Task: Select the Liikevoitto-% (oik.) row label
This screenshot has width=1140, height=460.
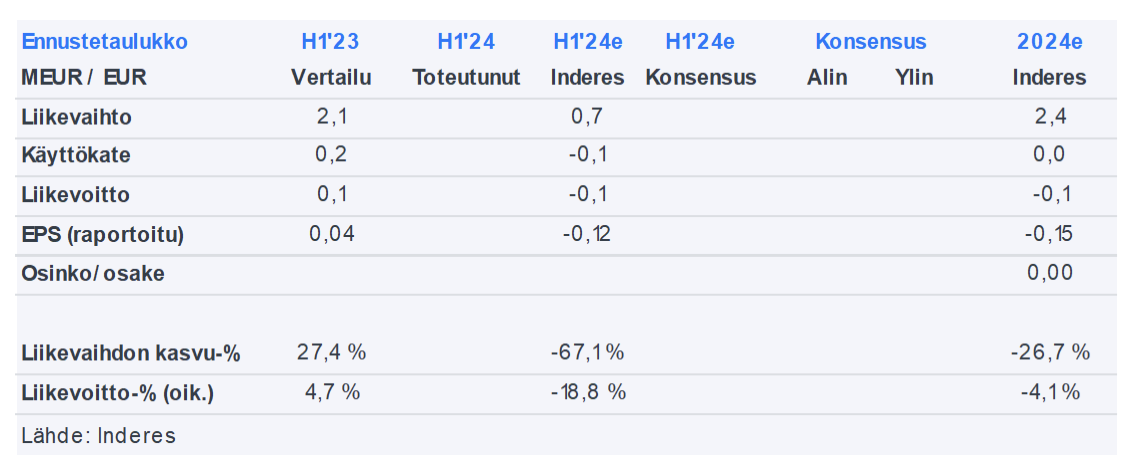Action: pyautogui.click(x=117, y=393)
